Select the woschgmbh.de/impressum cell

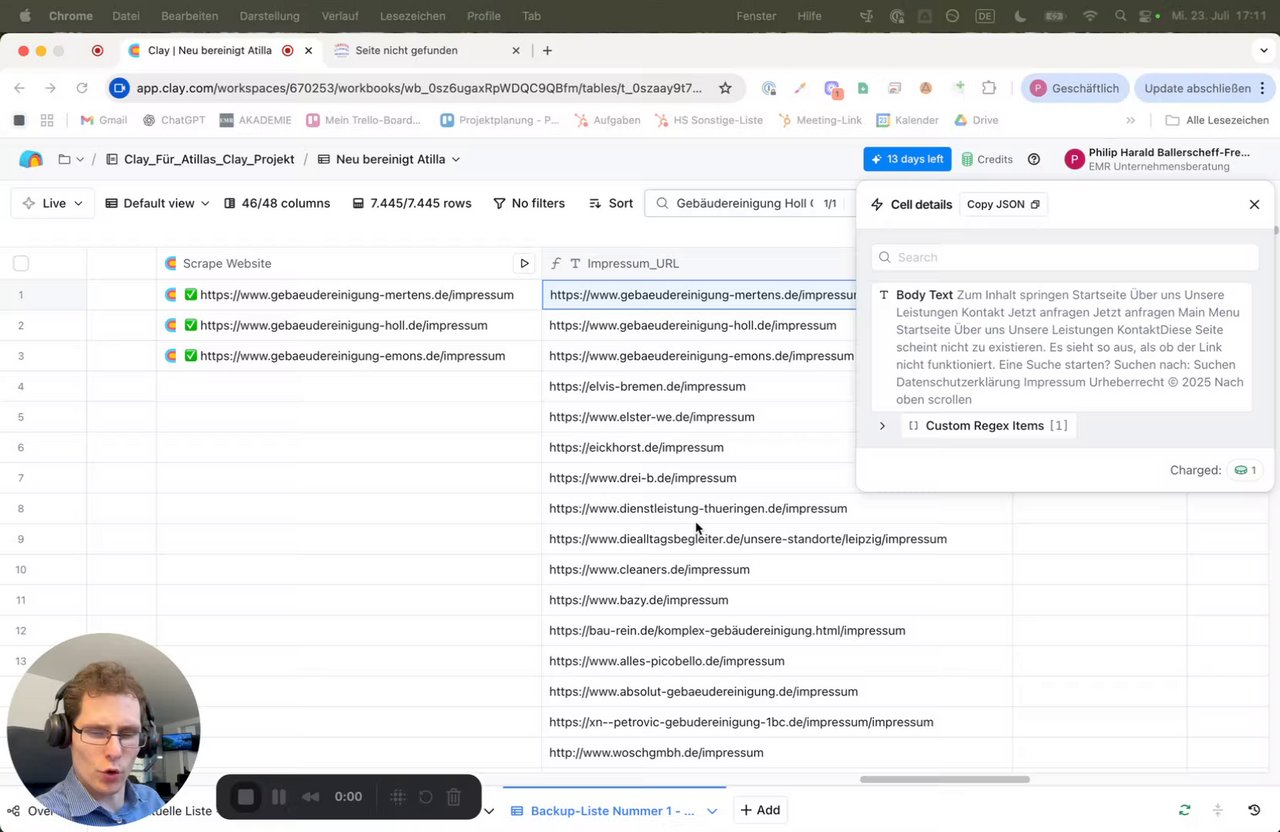click(777, 752)
